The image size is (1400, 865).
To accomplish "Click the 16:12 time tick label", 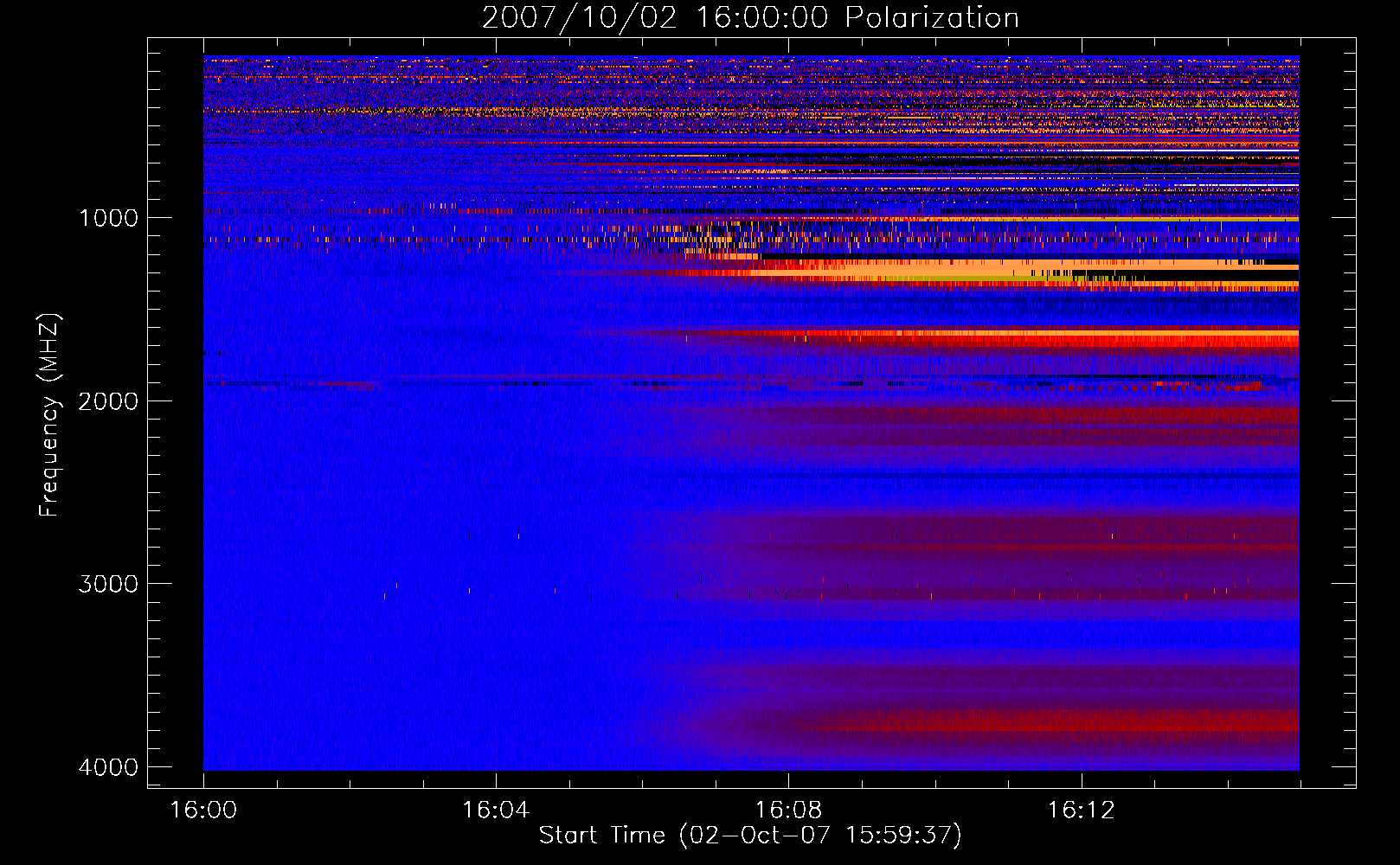I will (x=1081, y=811).
